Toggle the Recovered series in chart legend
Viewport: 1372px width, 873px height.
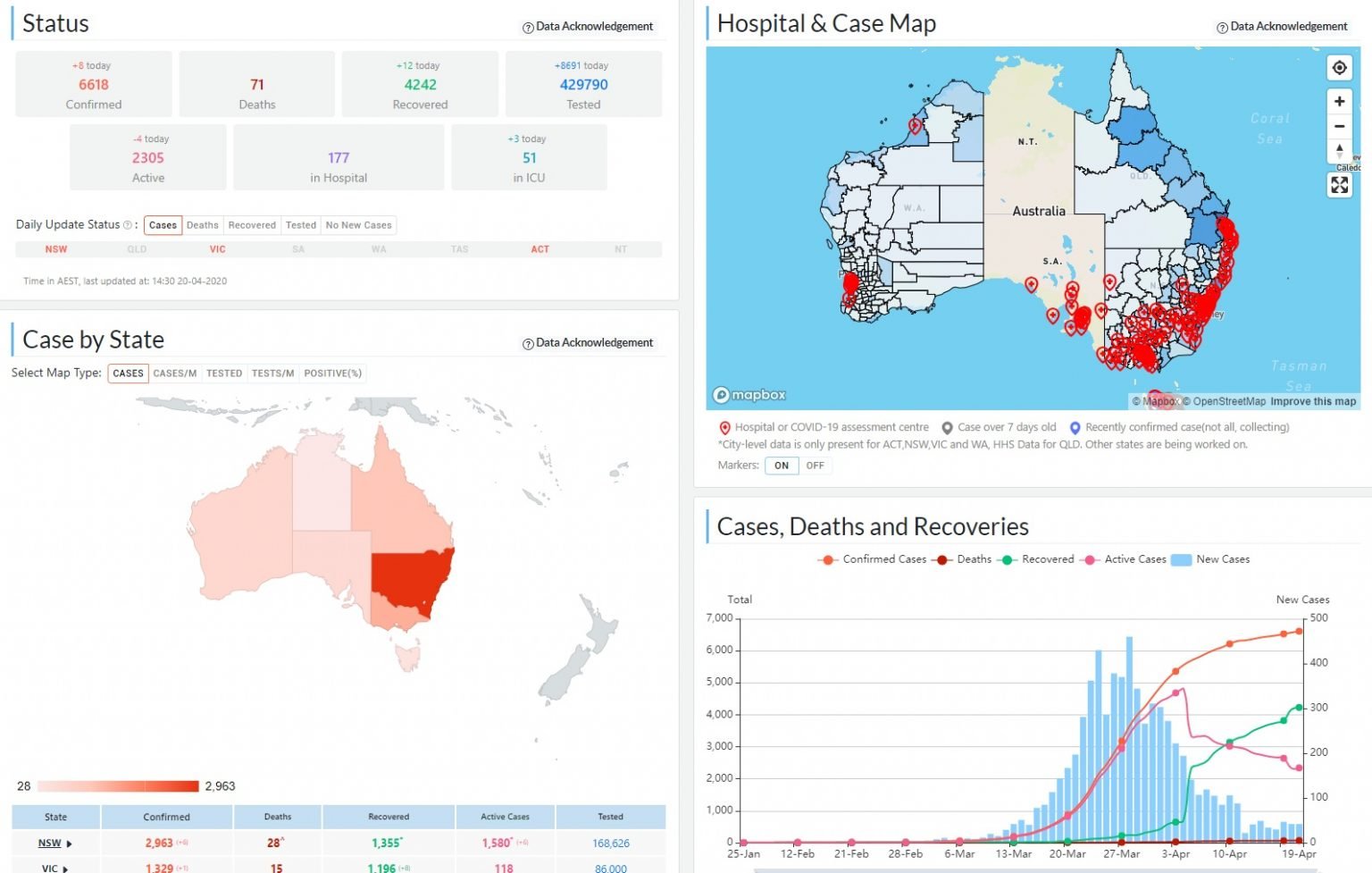coord(1038,559)
